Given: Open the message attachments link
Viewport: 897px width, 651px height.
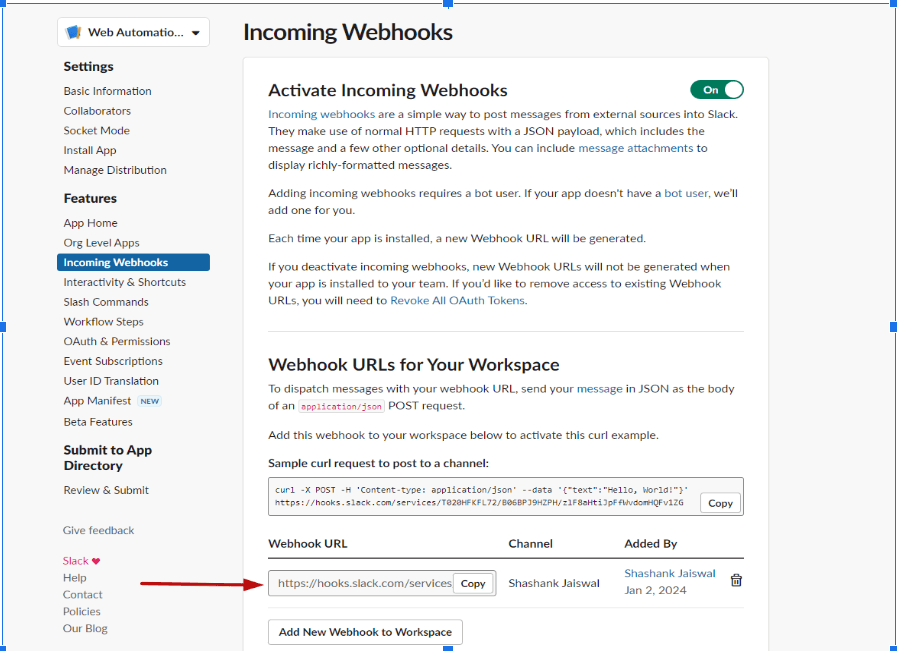Looking at the screenshot, I should 636,148.
